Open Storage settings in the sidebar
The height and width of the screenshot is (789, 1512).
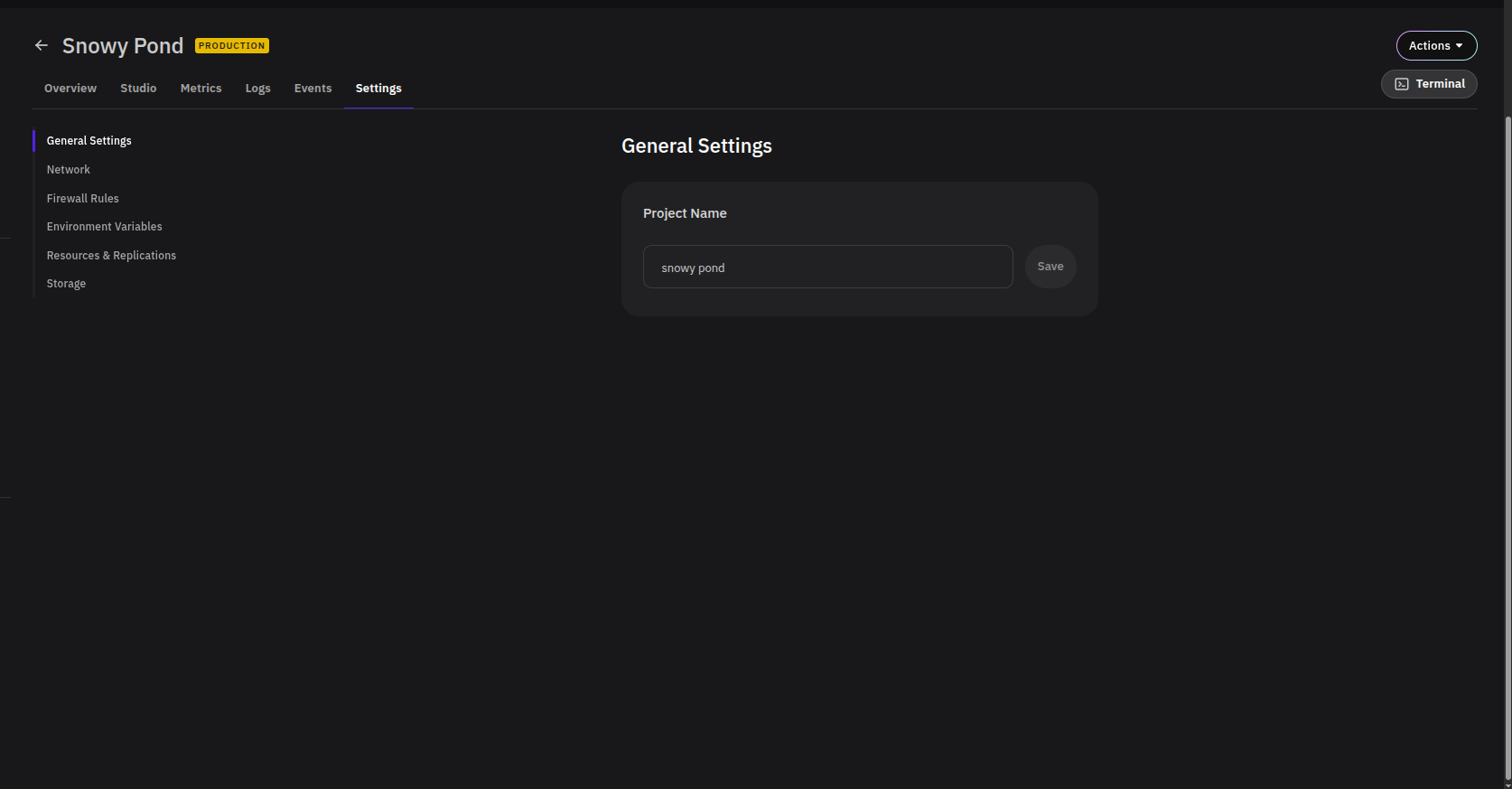coord(66,284)
